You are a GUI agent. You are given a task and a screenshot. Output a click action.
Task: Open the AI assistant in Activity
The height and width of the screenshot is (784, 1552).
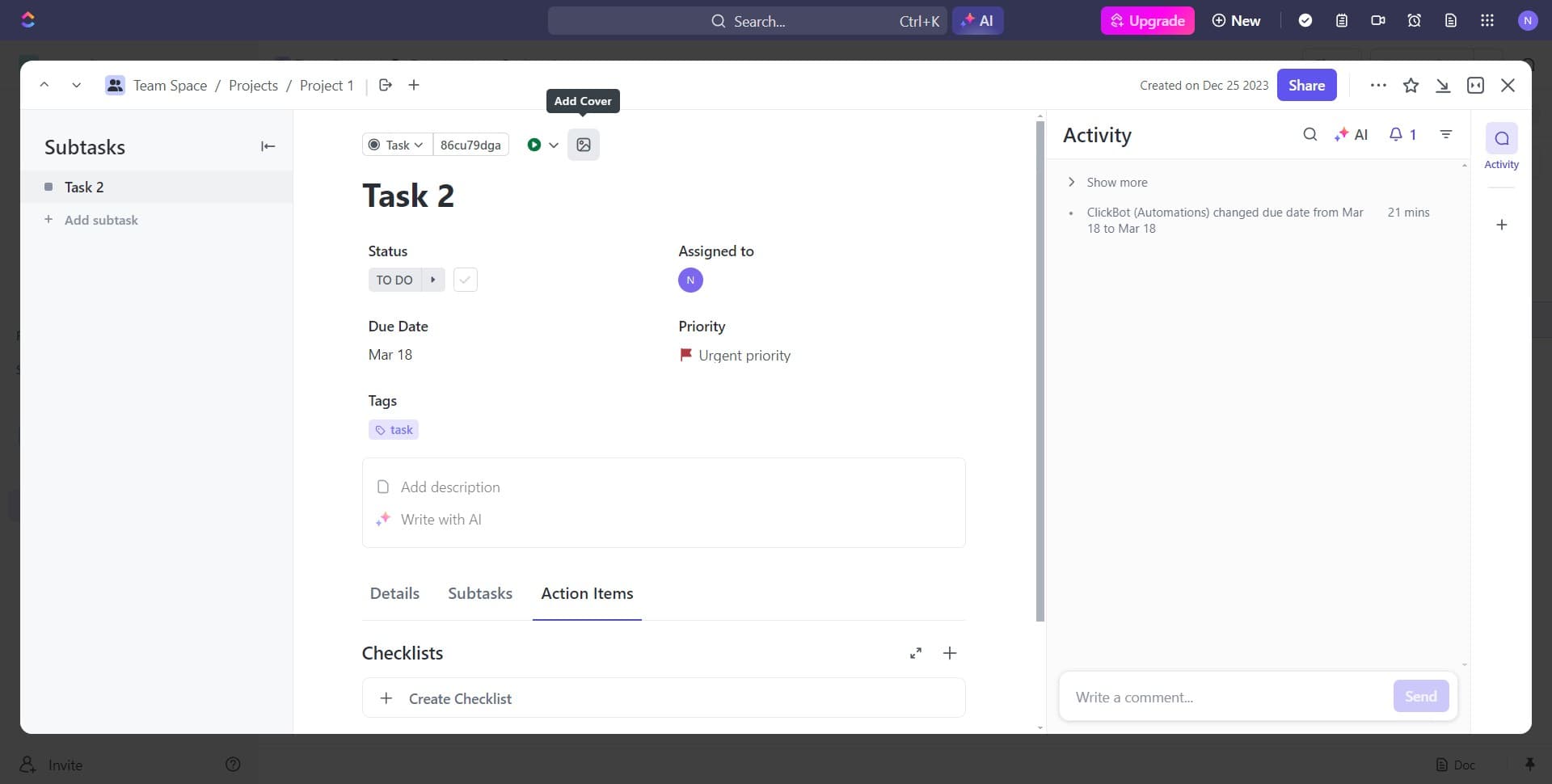1352,134
